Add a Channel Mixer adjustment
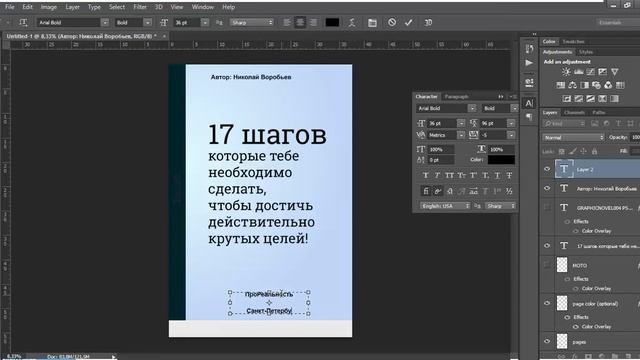 click(x=608, y=85)
